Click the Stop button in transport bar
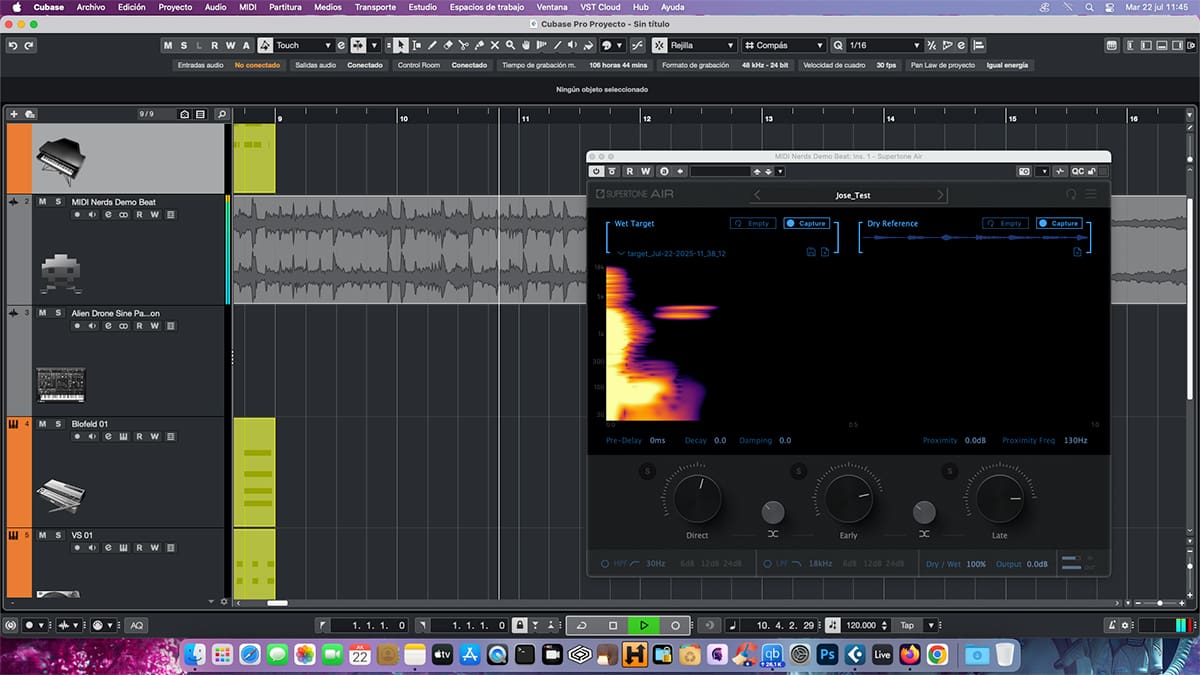1200x675 pixels. coord(613,625)
